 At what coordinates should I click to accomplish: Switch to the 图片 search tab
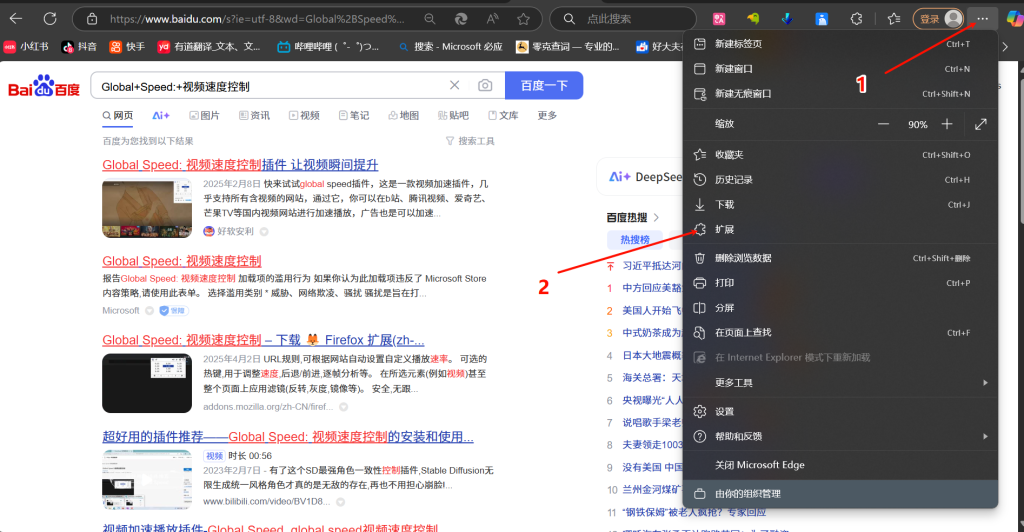[x=204, y=116]
